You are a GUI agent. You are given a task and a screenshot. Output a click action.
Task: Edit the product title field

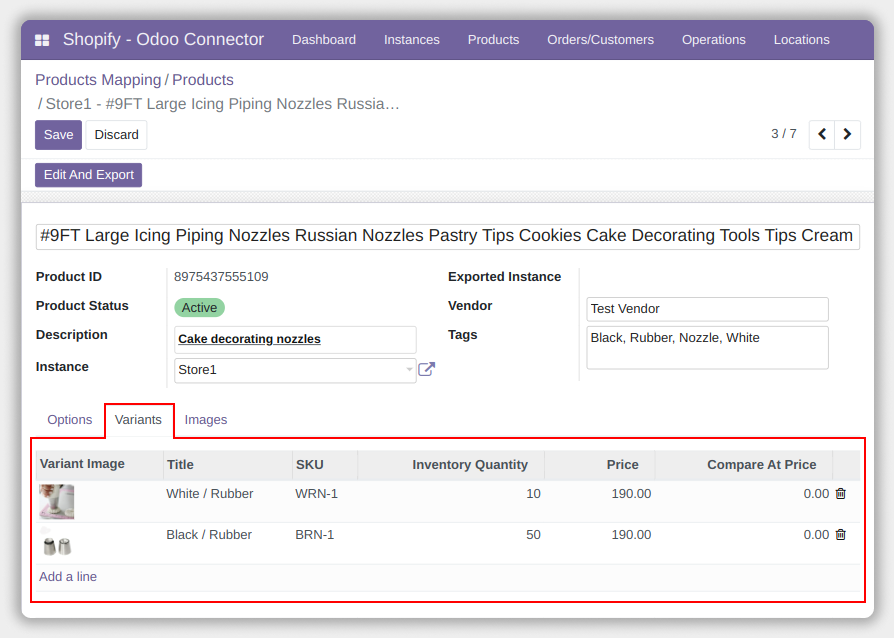click(448, 236)
